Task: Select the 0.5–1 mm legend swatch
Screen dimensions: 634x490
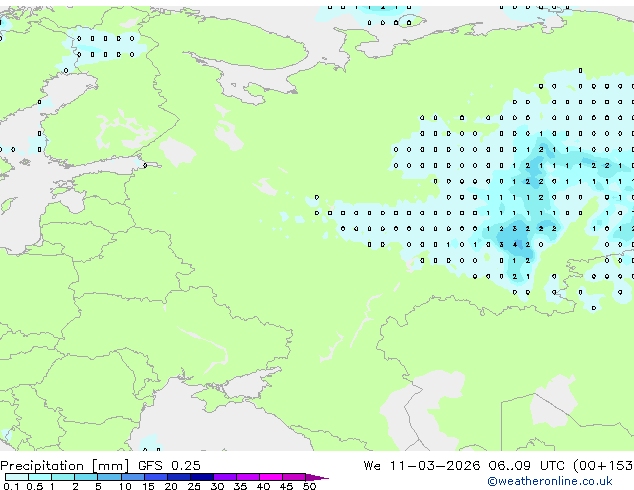Action: (40, 477)
